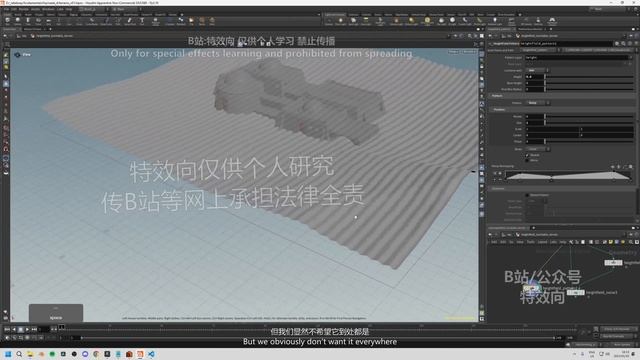Open the network editor Tools menu
Viewport: 640px width, 360px height.
coord(530,242)
